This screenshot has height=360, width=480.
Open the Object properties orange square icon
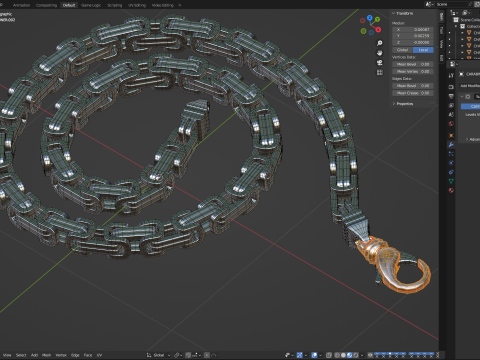pos(451,135)
